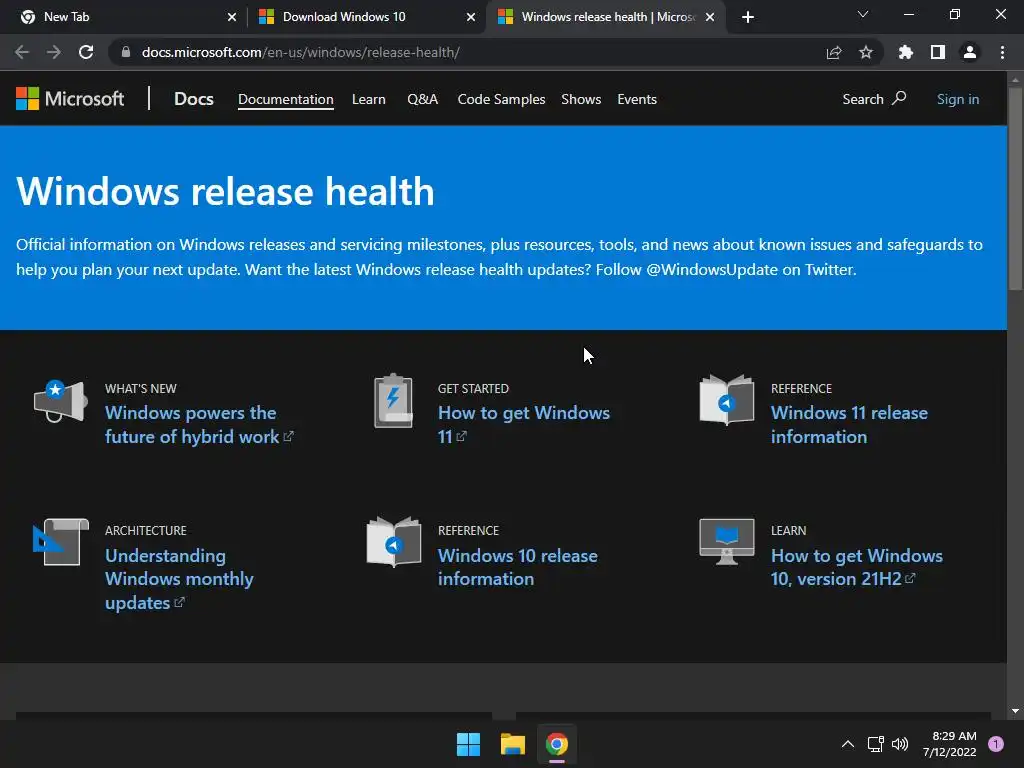Viewport: 1024px width, 768px height.
Task: Open File Explorer from taskbar
Action: pyautogui.click(x=513, y=744)
